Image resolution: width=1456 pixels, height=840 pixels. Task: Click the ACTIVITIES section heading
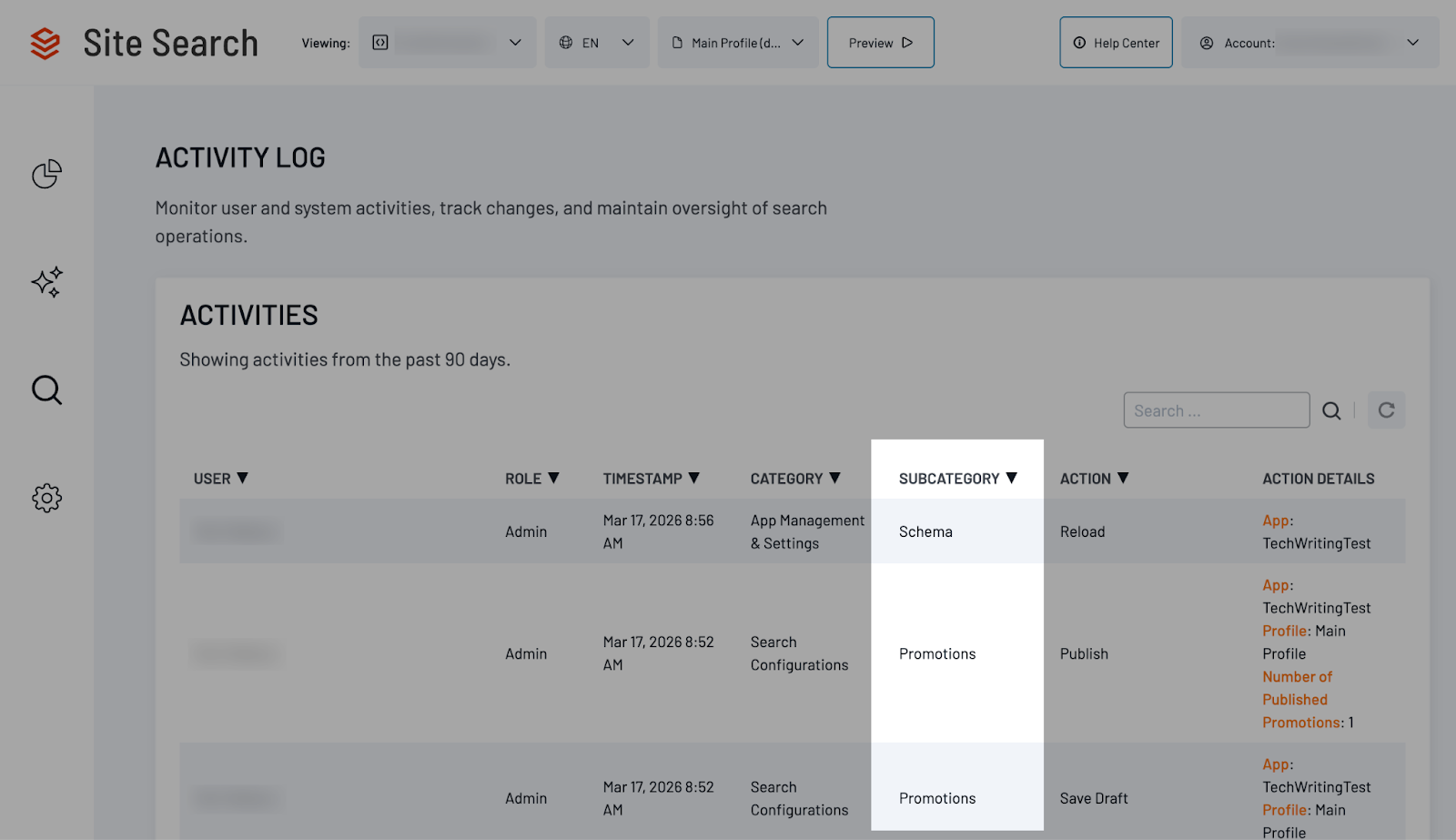click(x=249, y=315)
